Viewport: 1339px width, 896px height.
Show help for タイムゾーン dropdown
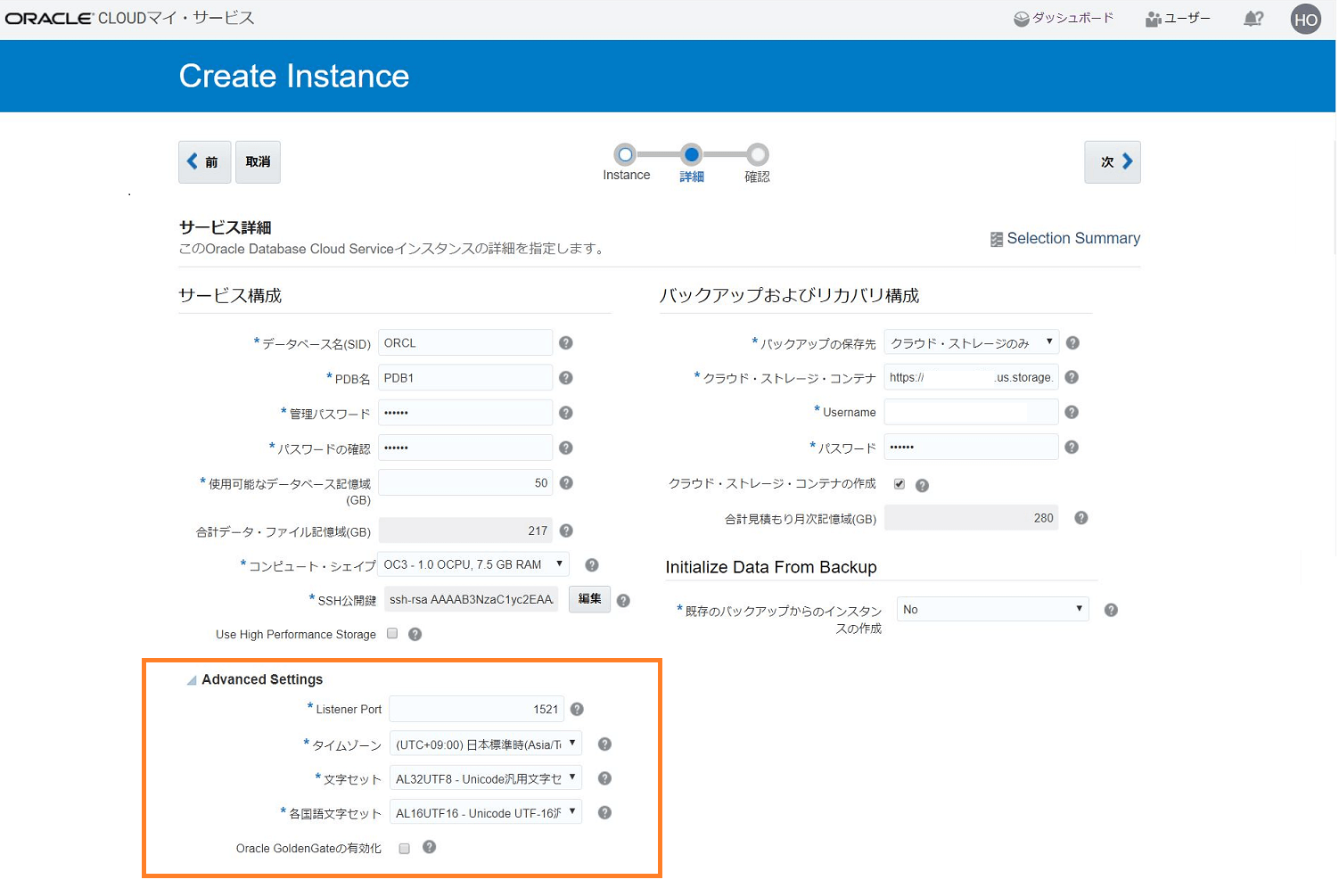[x=604, y=744]
